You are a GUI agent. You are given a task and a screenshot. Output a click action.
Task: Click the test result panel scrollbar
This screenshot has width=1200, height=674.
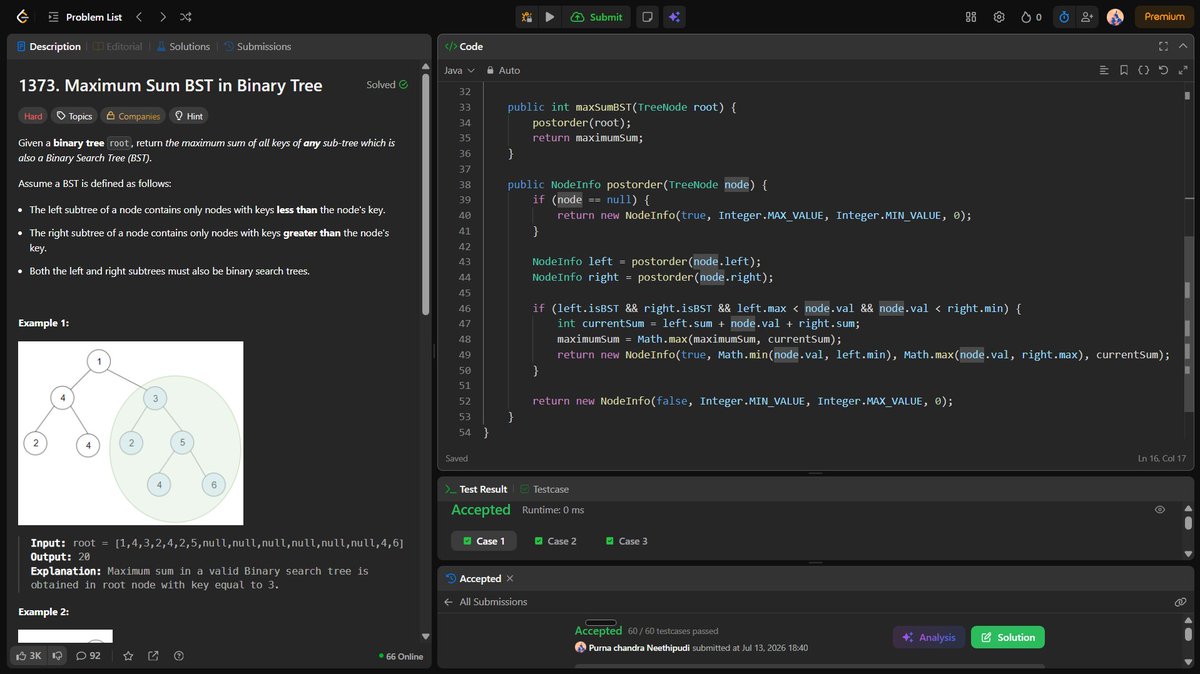[1188, 522]
